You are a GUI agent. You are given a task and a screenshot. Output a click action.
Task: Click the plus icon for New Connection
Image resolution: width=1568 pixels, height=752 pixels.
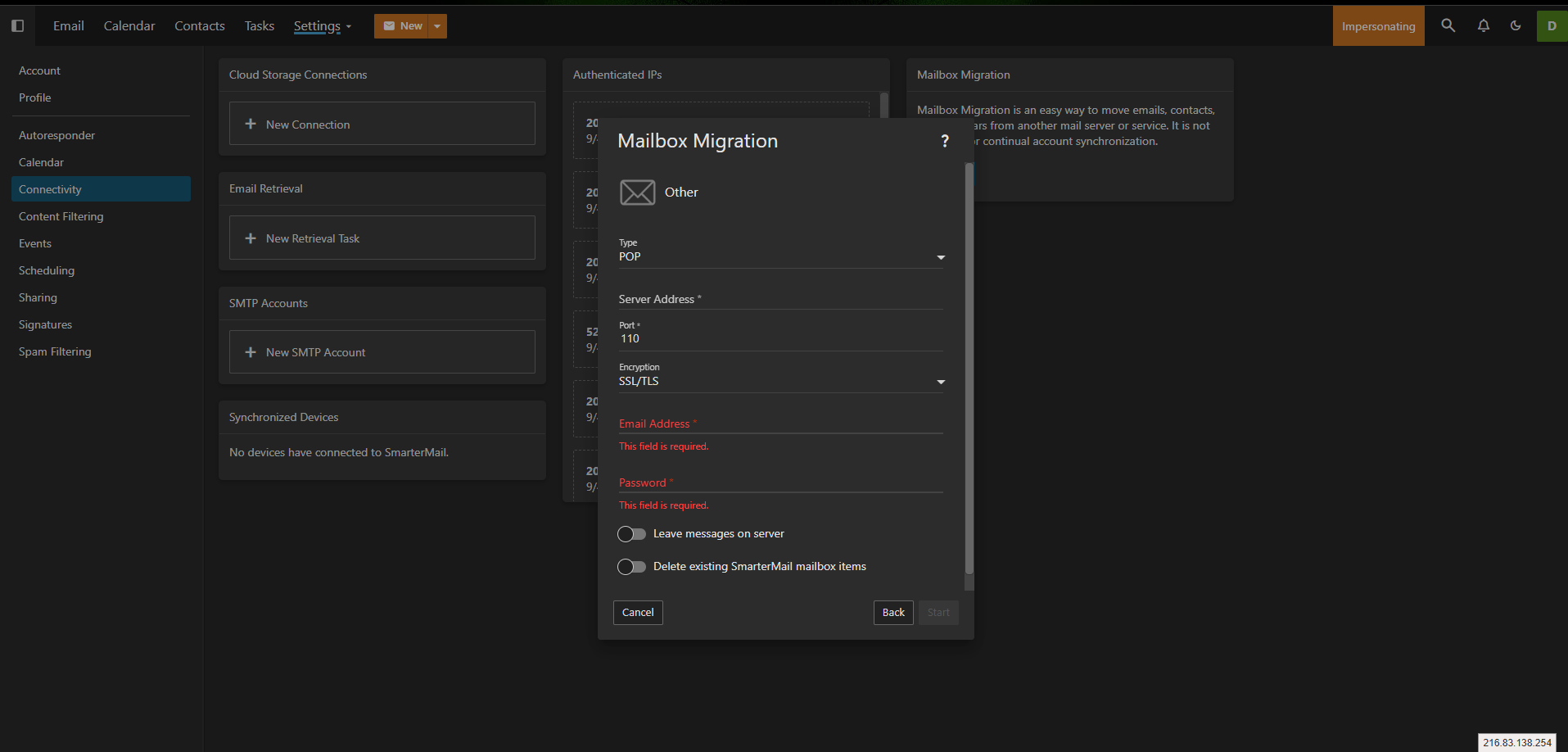pyautogui.click(x=251, y=125)
